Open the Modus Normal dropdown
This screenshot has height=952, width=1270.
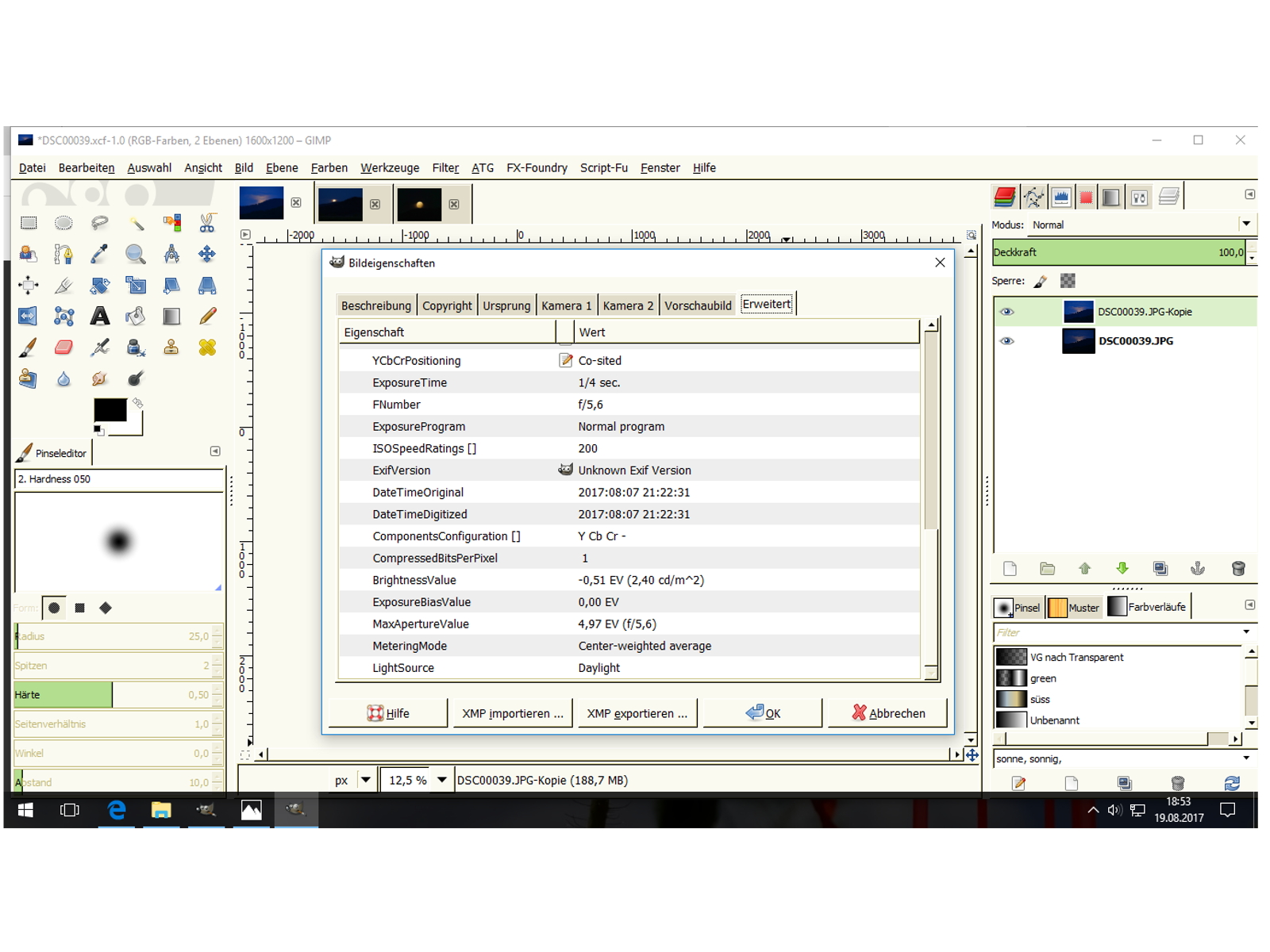pyautogui.click(x=1245, y=225)
